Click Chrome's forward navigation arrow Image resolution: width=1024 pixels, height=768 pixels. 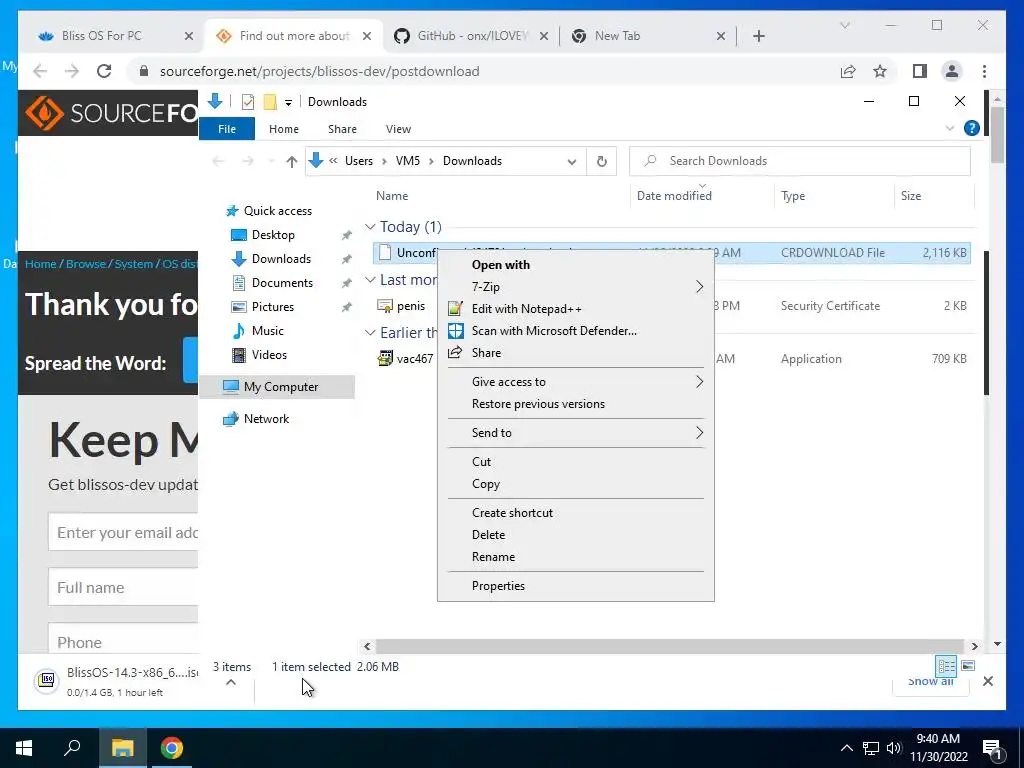coord(72,71)
